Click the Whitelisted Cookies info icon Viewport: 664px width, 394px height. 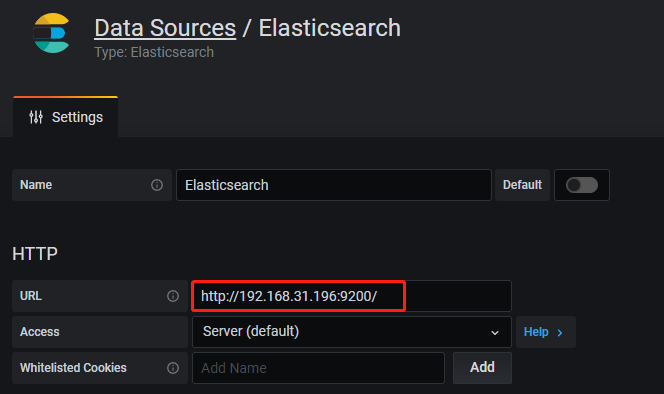click(x=173, y=368)
